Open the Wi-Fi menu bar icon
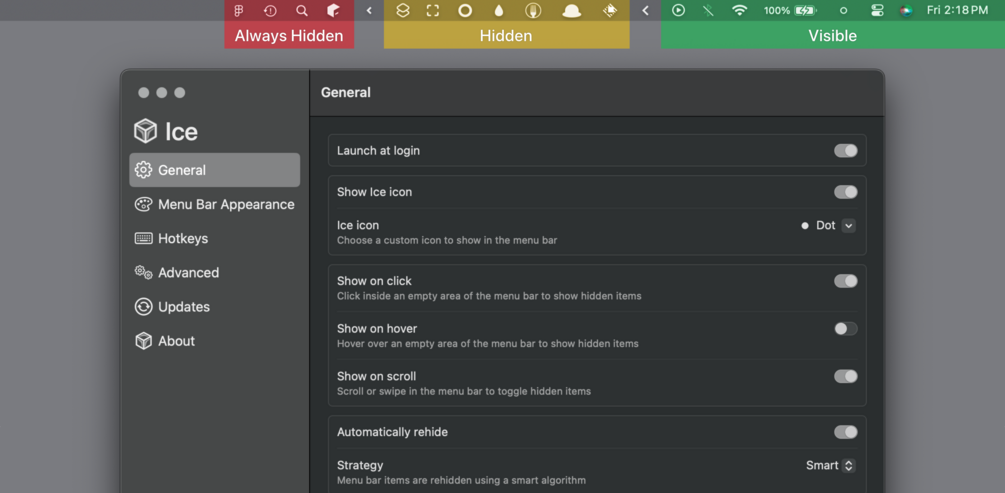 pyautogui.click(x=740, y=10)
